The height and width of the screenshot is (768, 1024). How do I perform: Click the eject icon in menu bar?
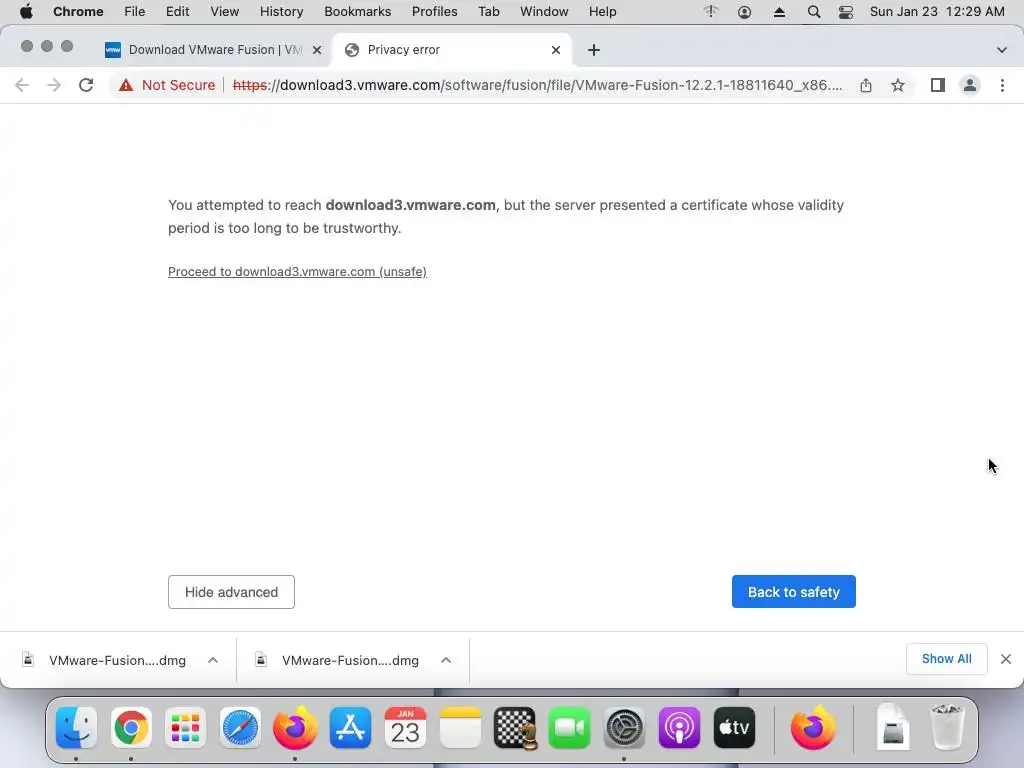coord(779,12)
